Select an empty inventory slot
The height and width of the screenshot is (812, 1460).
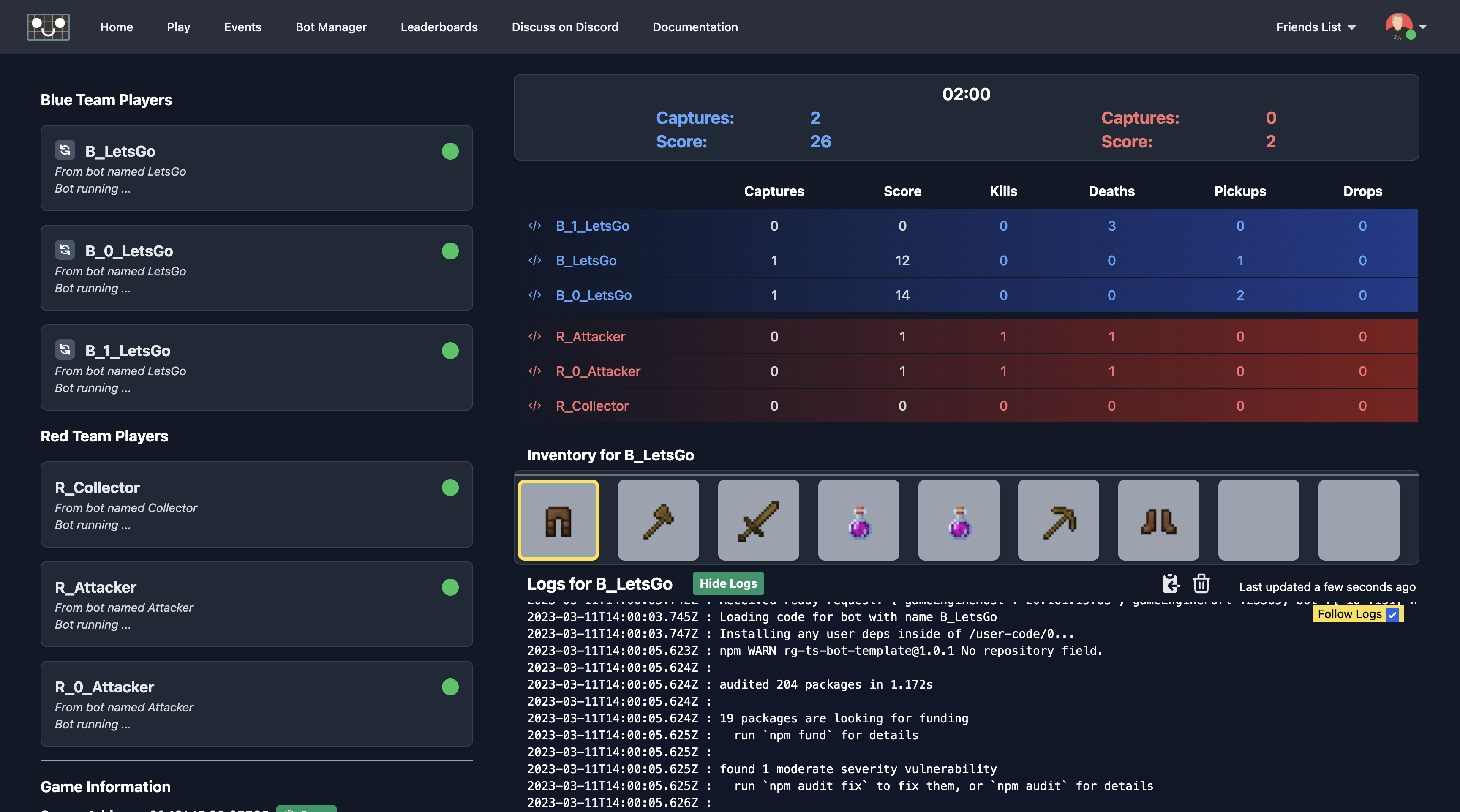point(1258,519)
